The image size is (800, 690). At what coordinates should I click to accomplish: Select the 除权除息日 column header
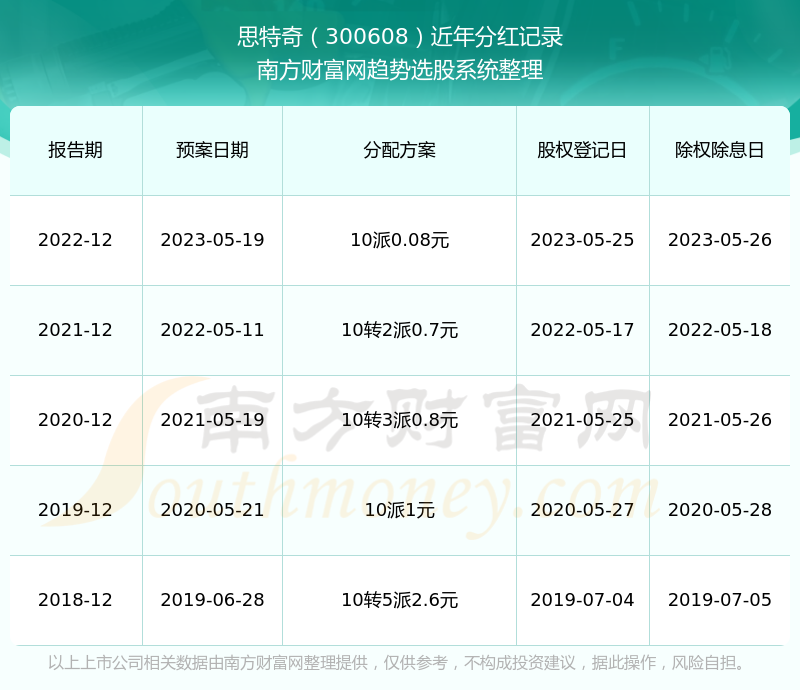coord(719,150)
